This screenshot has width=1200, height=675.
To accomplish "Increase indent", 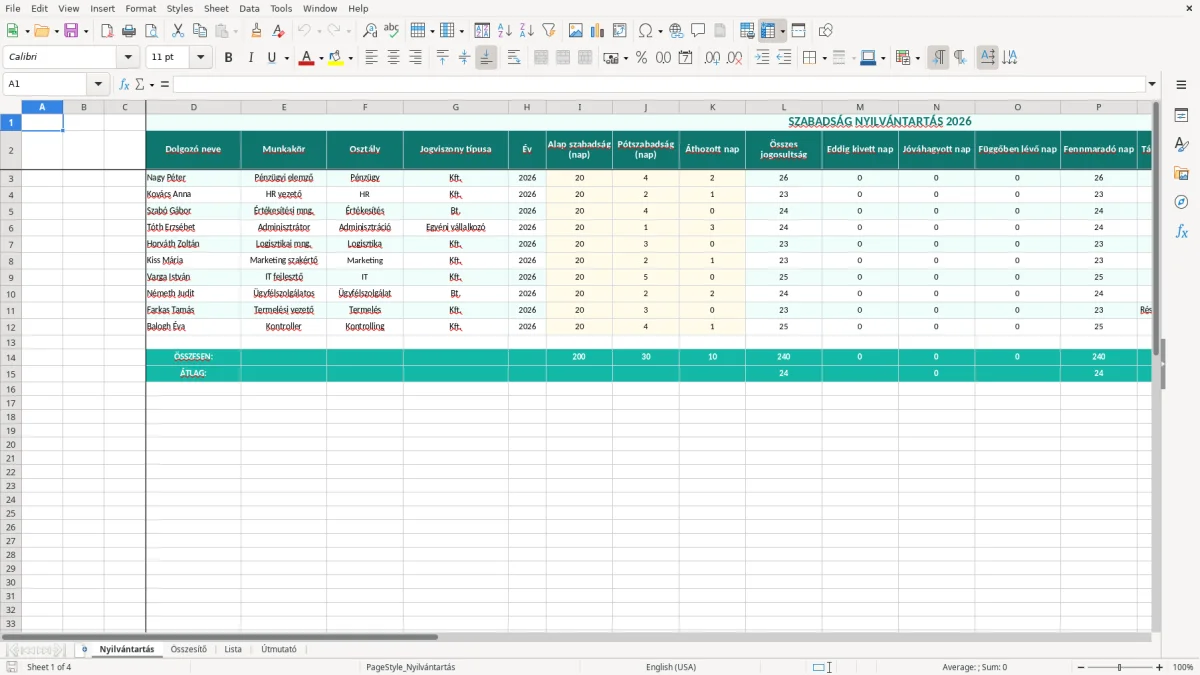I will coord(762,58).
